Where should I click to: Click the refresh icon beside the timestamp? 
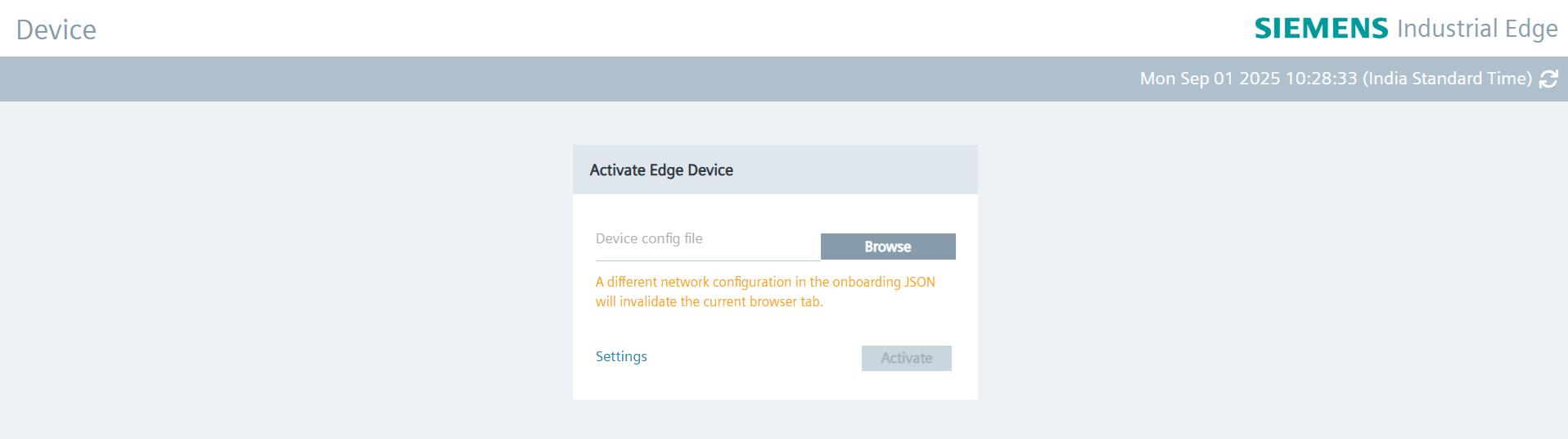tap(1548, 79)
